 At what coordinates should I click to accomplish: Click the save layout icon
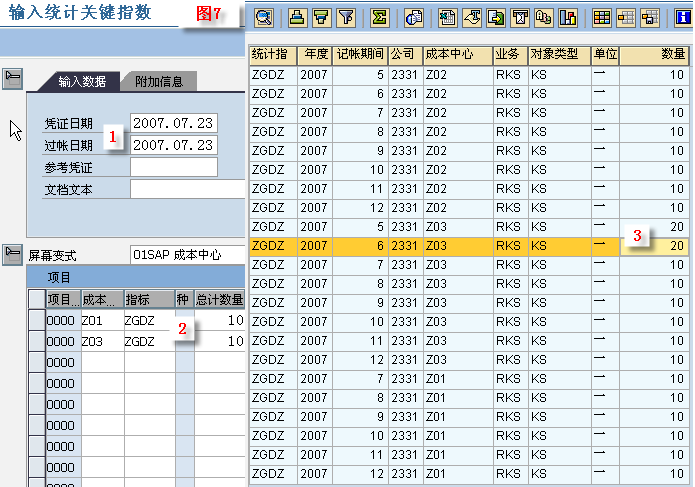click(650, 18)
